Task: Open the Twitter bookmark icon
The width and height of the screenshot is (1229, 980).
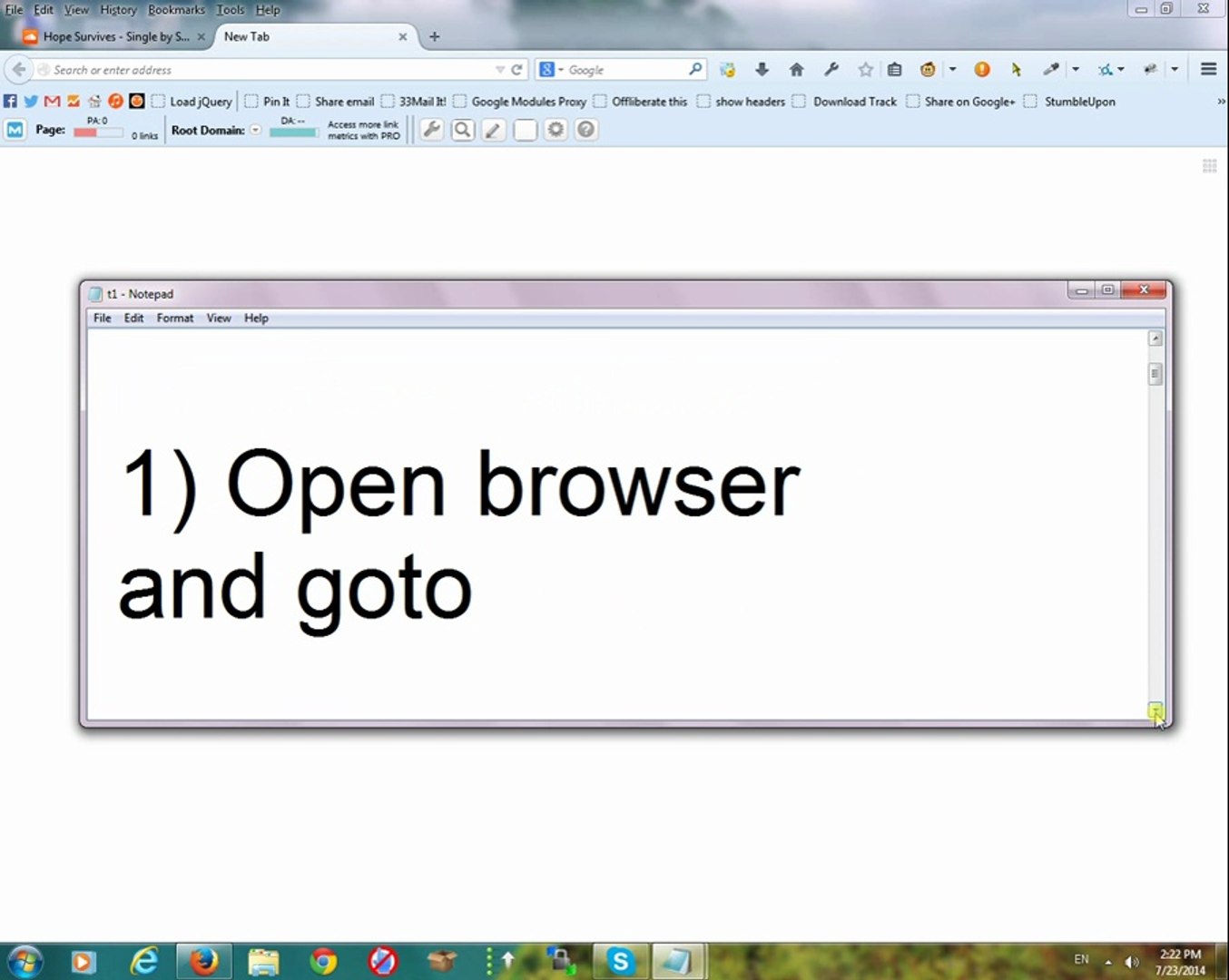Action: 31,102
